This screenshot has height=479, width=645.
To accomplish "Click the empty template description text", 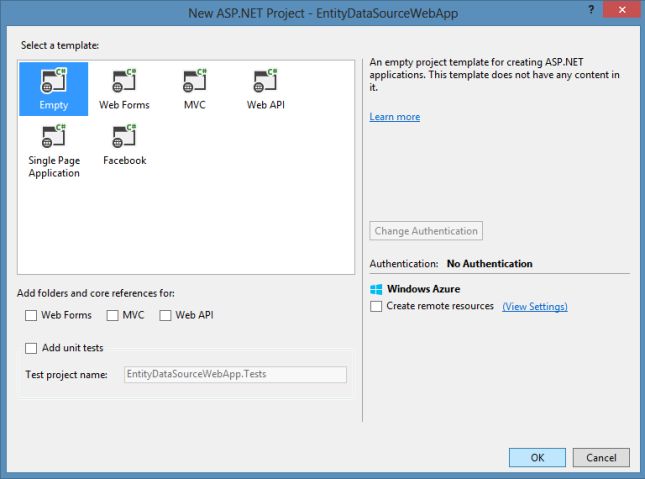I will [494, 75].
